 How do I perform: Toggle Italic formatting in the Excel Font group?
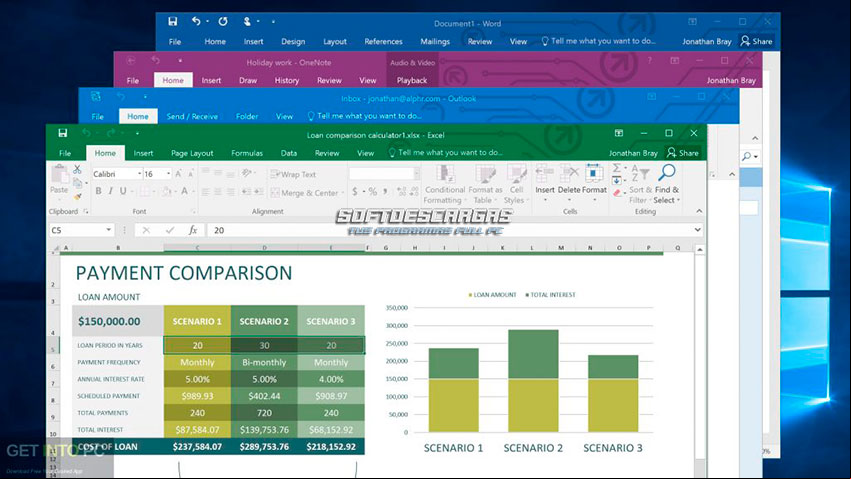coord(111,191)
